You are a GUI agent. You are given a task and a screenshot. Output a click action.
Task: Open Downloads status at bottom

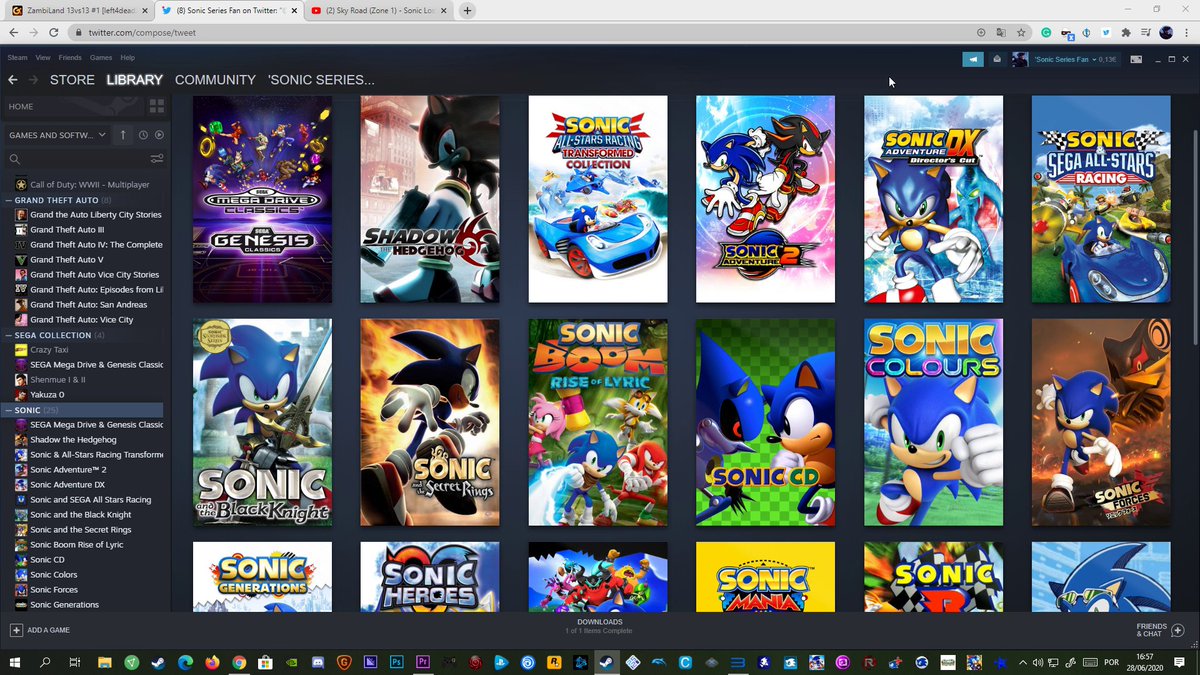click(599, 626)
